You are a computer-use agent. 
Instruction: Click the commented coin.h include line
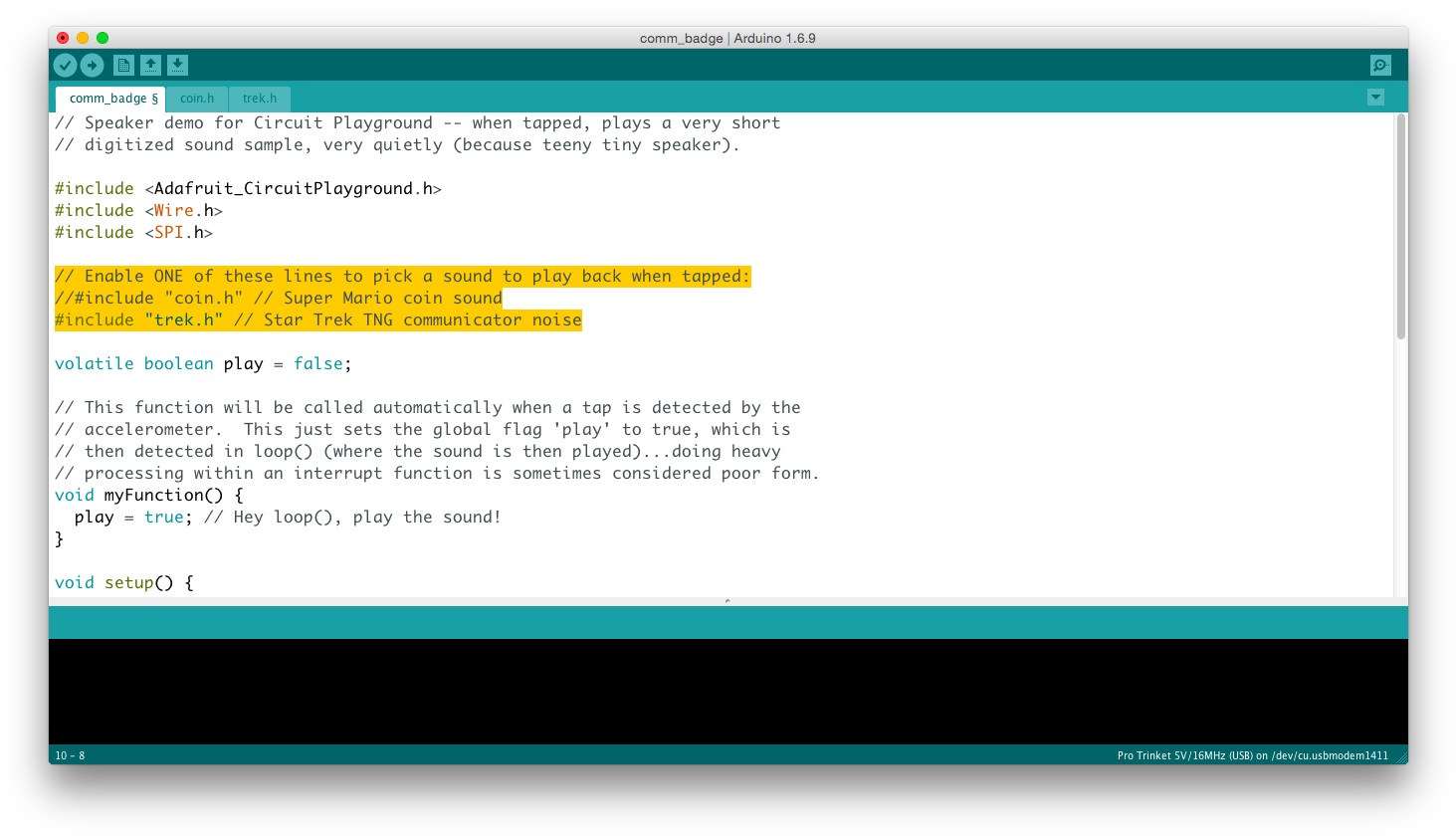[278, 298]
